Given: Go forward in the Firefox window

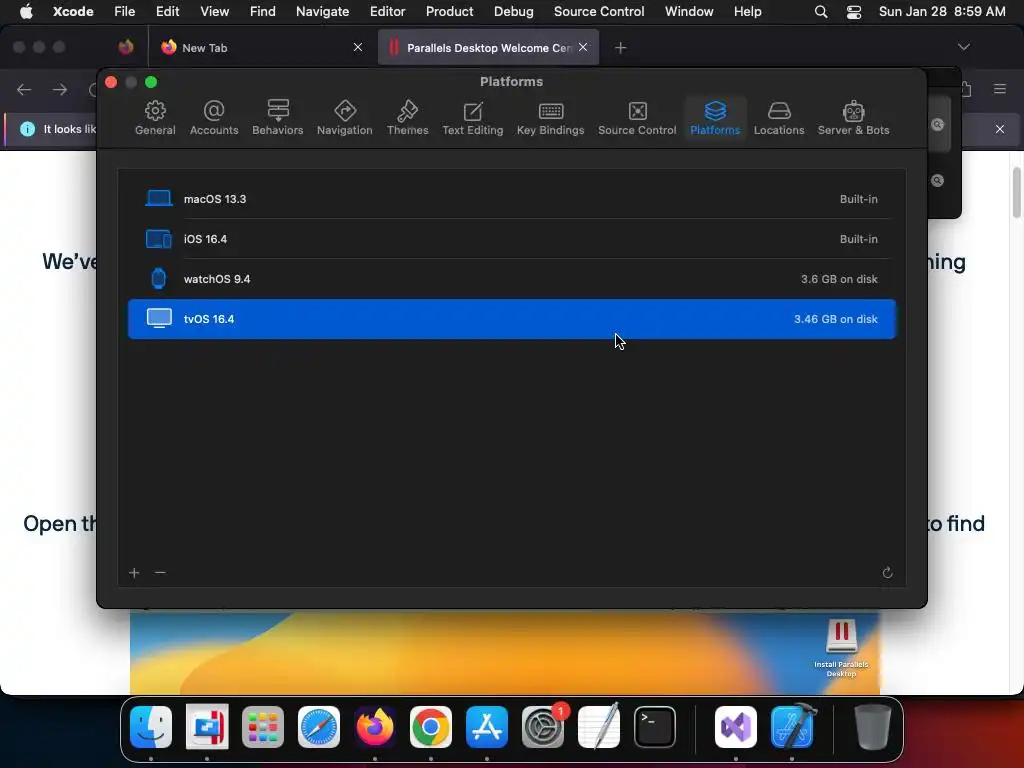Looking at the screenshot, I should pyautogui.click(x=59, y=89).
